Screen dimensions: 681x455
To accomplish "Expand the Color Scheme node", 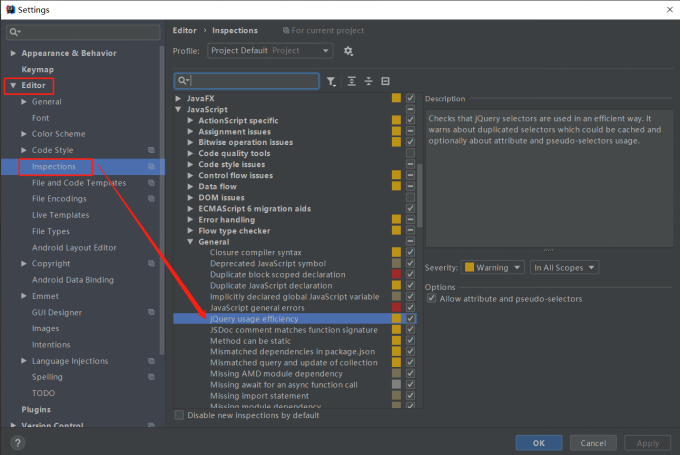I will pos(24,134).
